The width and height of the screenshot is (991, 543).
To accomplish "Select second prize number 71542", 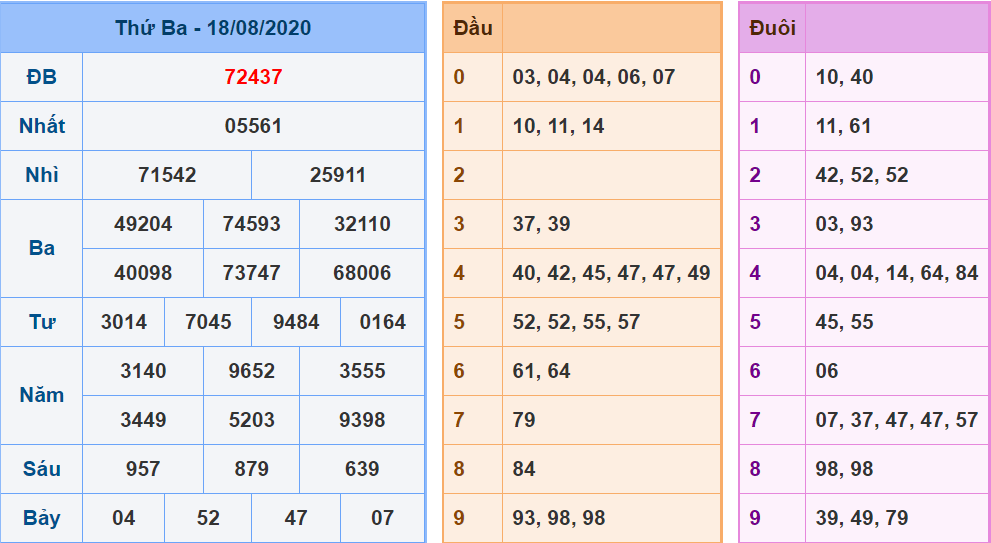I will coord(167,175).
